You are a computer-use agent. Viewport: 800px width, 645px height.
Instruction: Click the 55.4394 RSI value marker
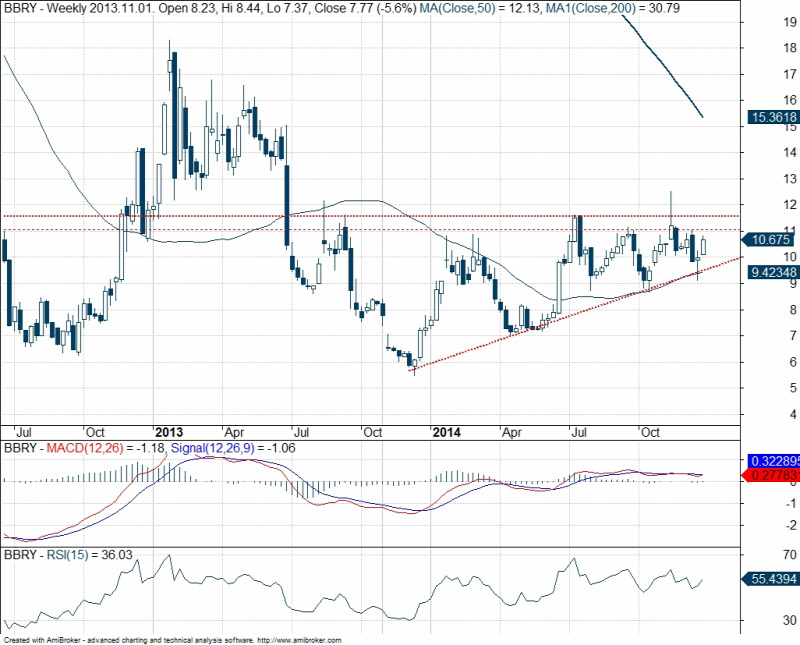770,579
